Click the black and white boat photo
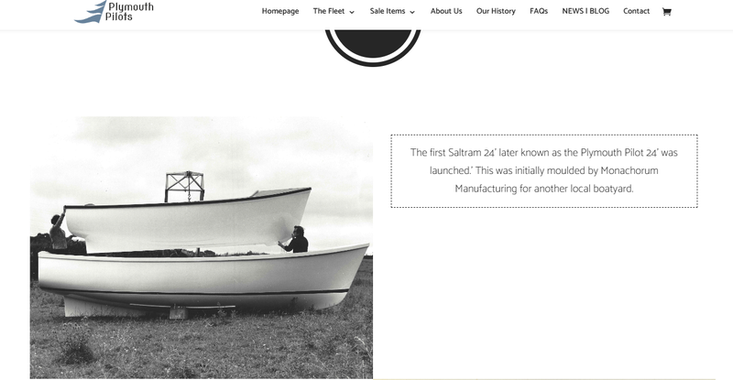 [x=201, y=247]
